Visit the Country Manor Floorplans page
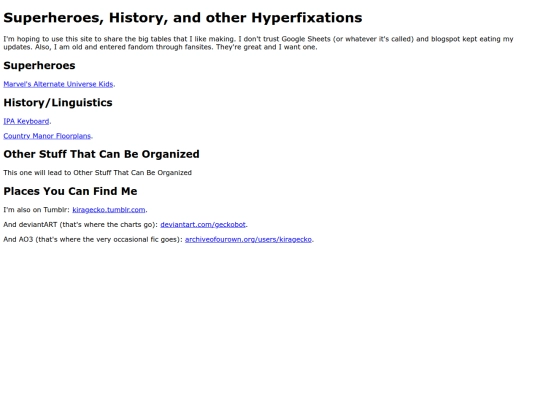The image size is (540, 405). pos(47,136)
